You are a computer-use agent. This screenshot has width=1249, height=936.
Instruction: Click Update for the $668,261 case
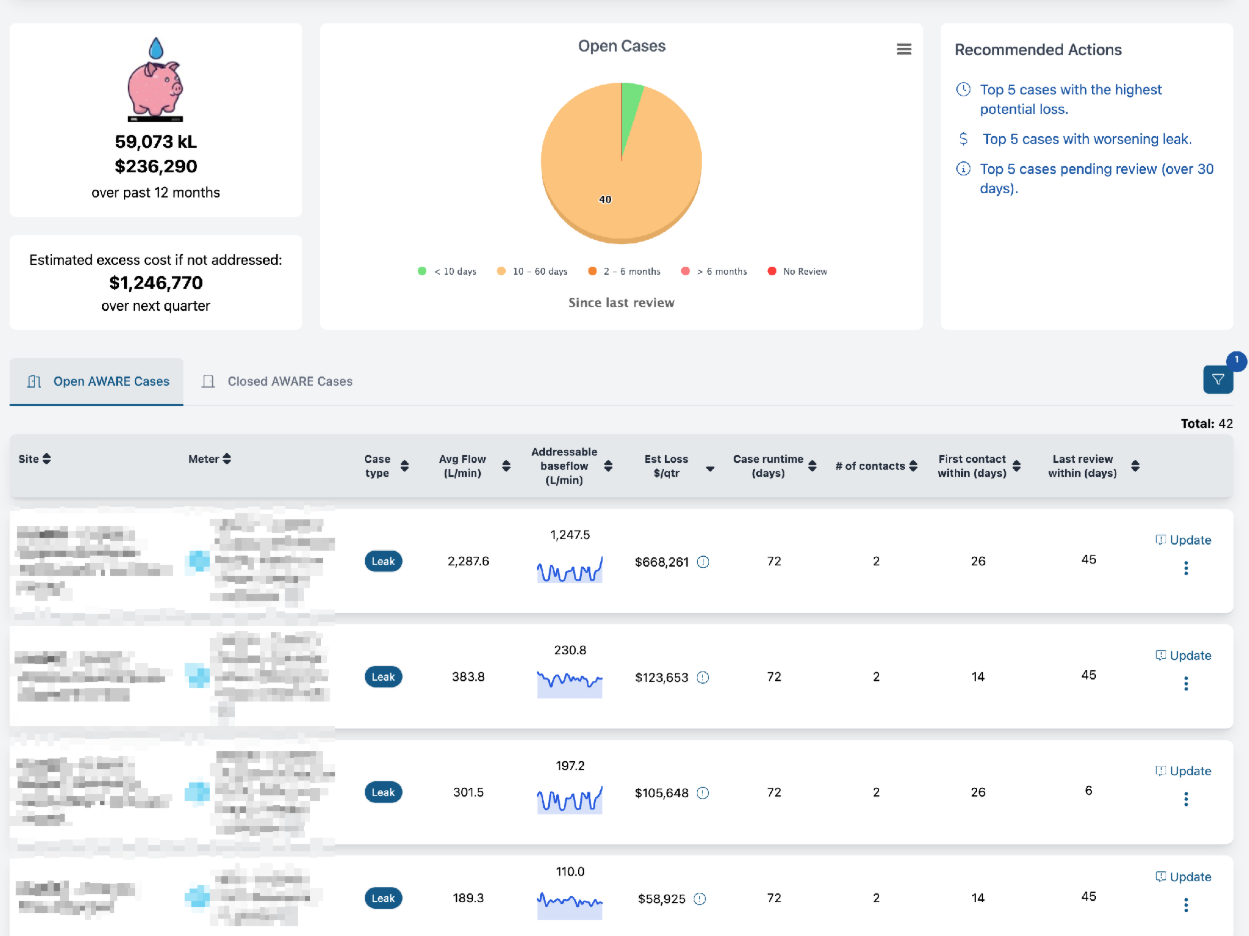tap(1183, 540)
